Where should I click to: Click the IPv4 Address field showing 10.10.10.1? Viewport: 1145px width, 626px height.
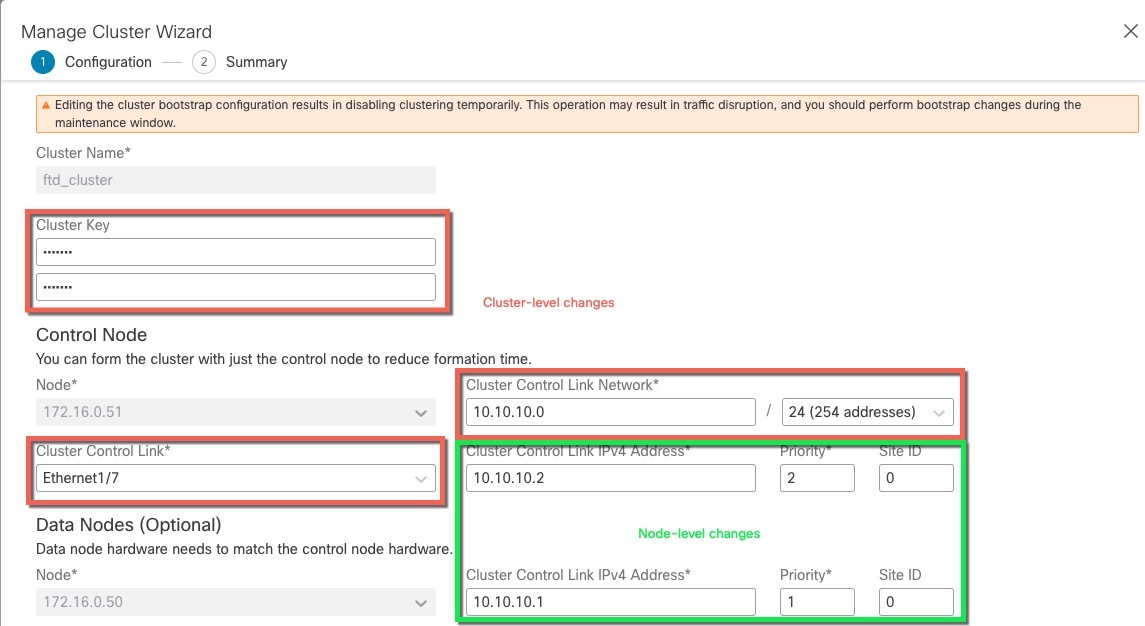pyautogui.click(x=610, y=602)
